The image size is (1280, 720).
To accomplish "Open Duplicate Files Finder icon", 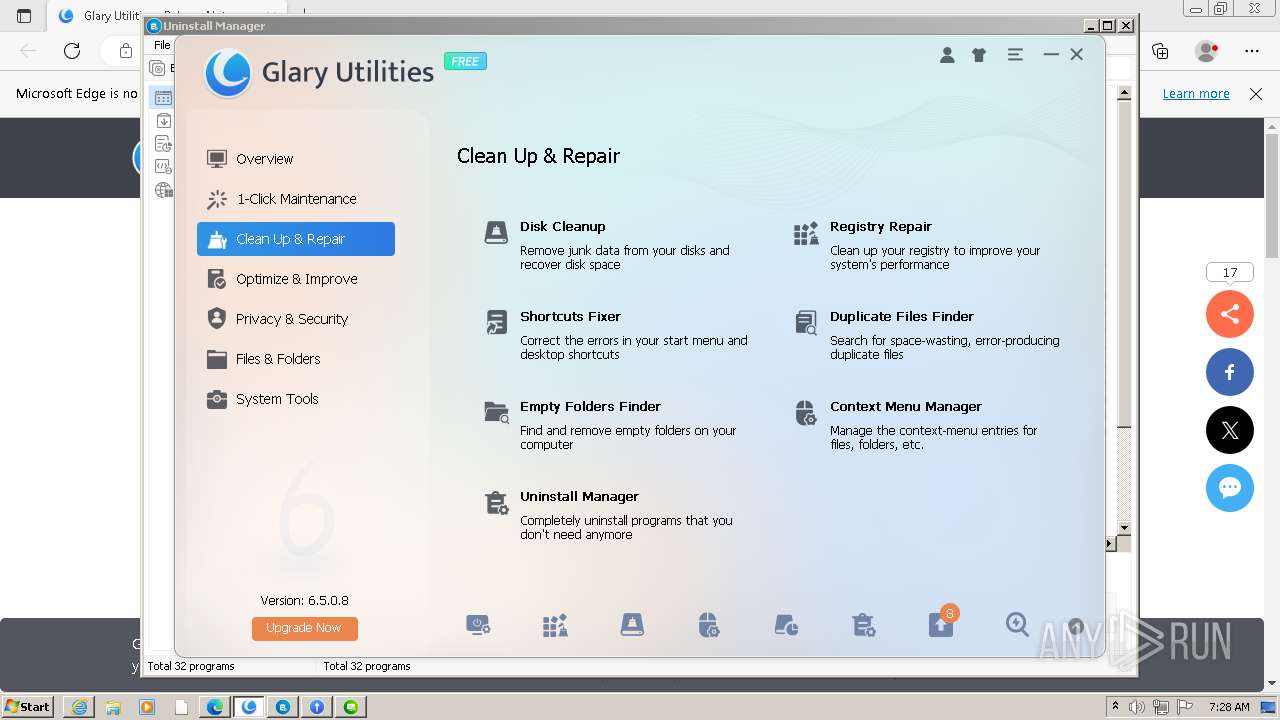I will click(806, 323).
